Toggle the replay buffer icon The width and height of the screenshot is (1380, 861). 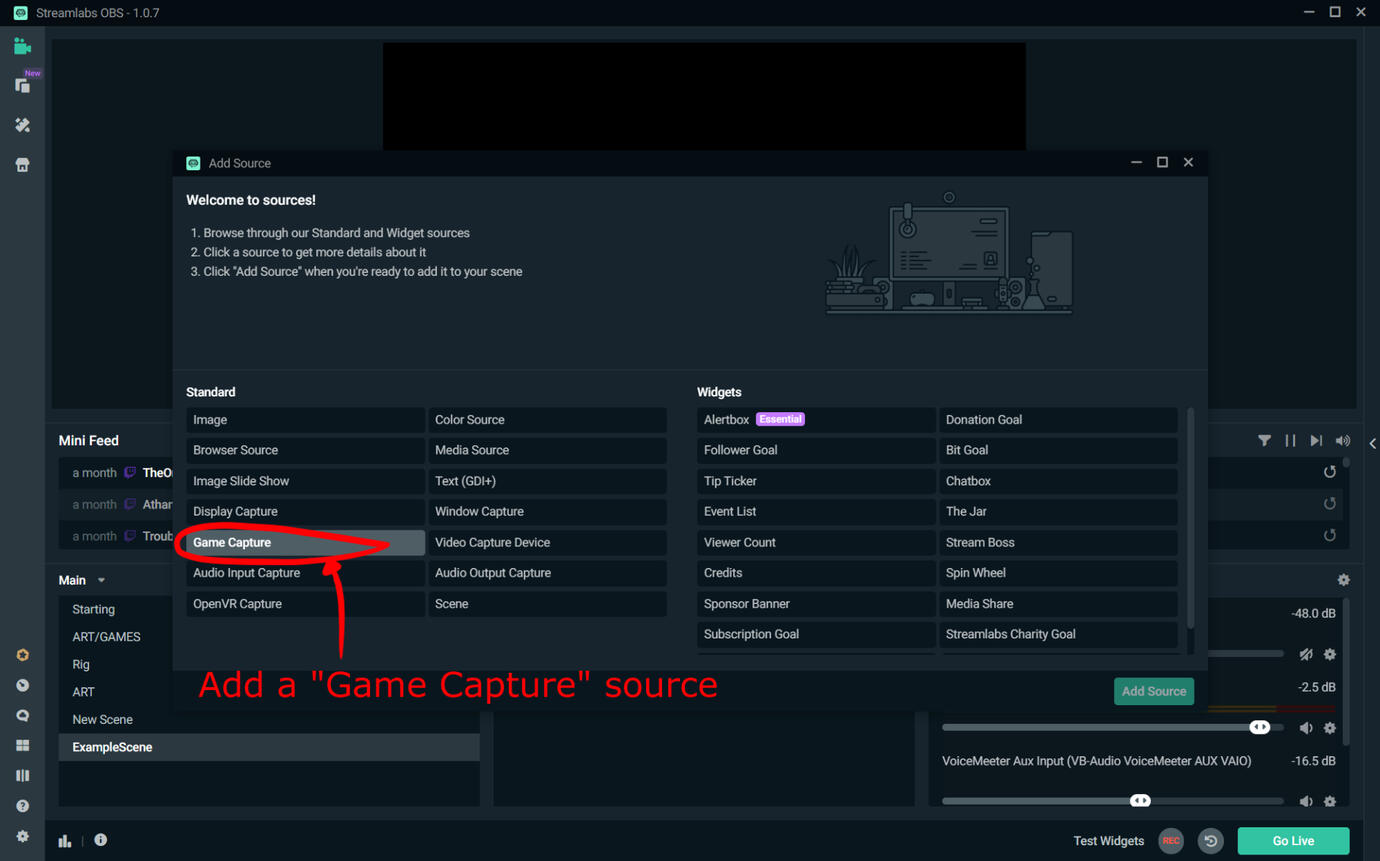pos(1210,841)
